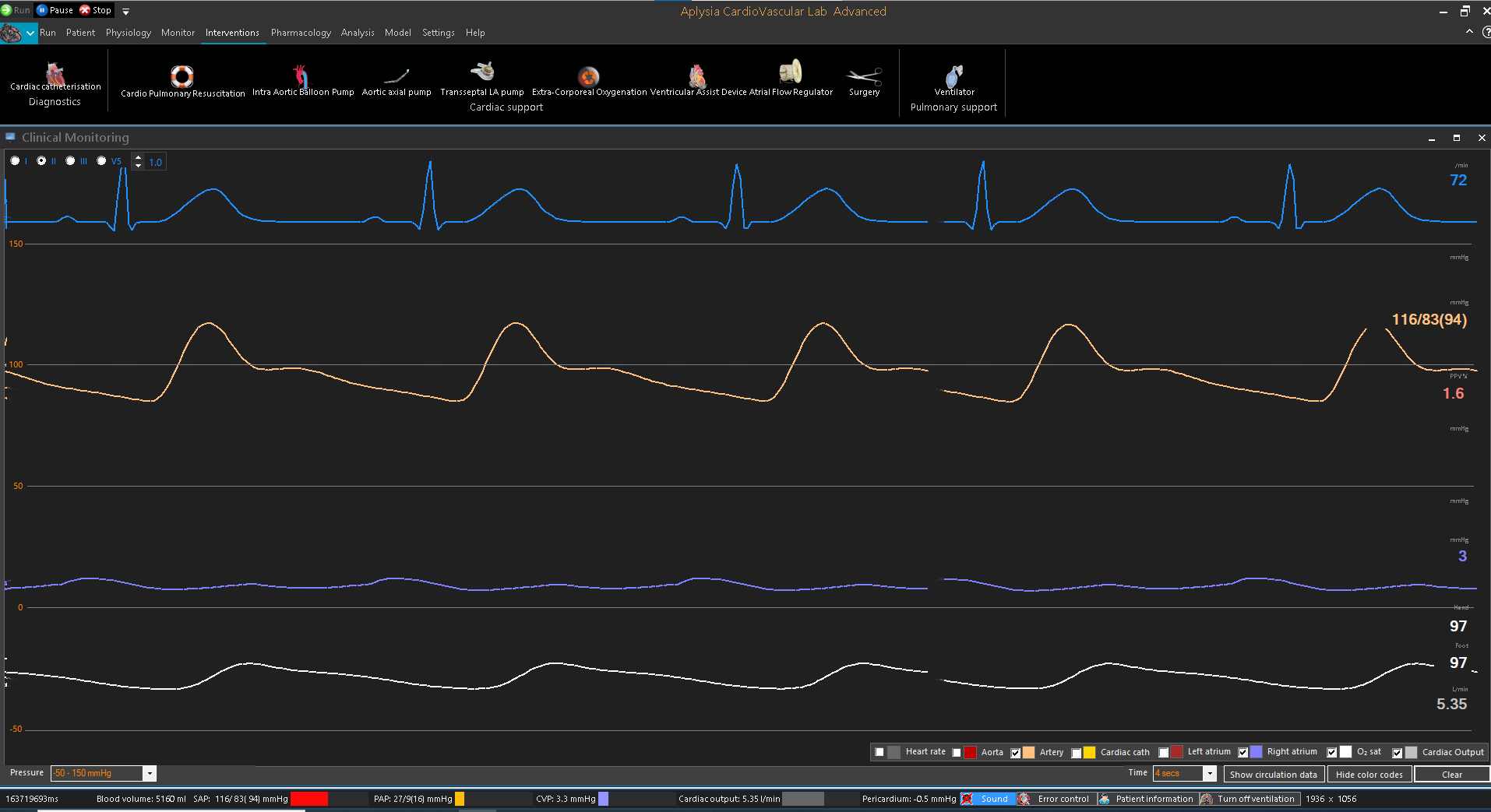Viewport: 1491px width, 812px height.
Task: Click the Show circulation data button
Action: pyautogui.click(x=1273, y=775)
